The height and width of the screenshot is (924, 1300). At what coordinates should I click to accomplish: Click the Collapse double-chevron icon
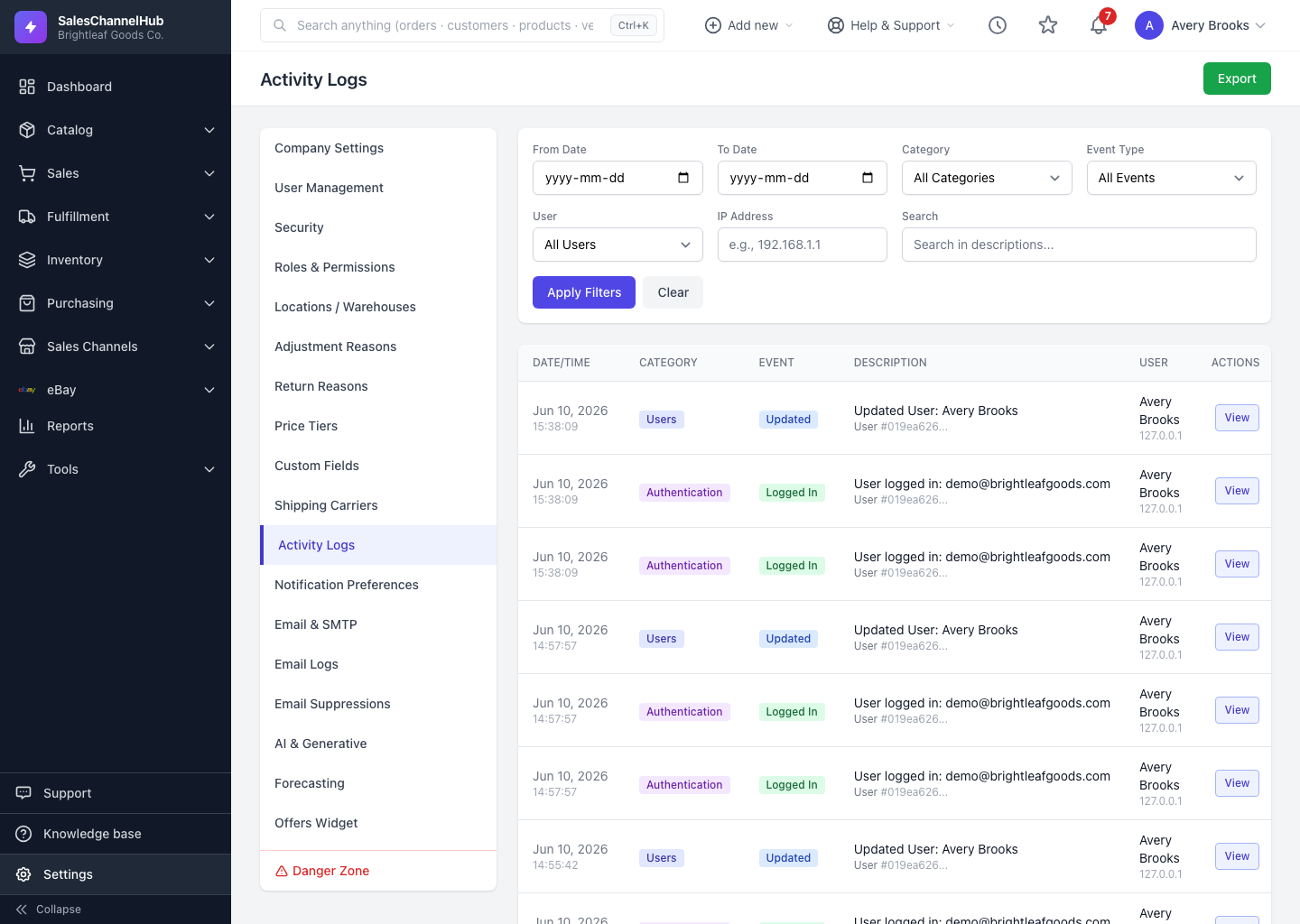point(22,910)
